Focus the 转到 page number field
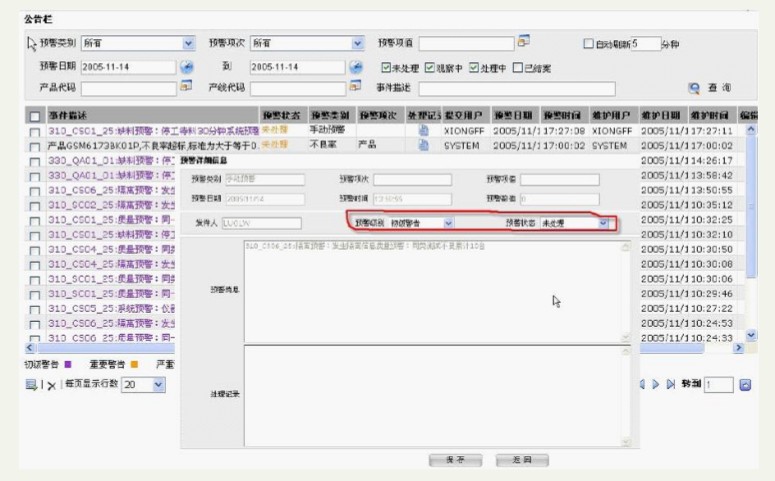This screenshot has height=481, width=775. [719, 385]
